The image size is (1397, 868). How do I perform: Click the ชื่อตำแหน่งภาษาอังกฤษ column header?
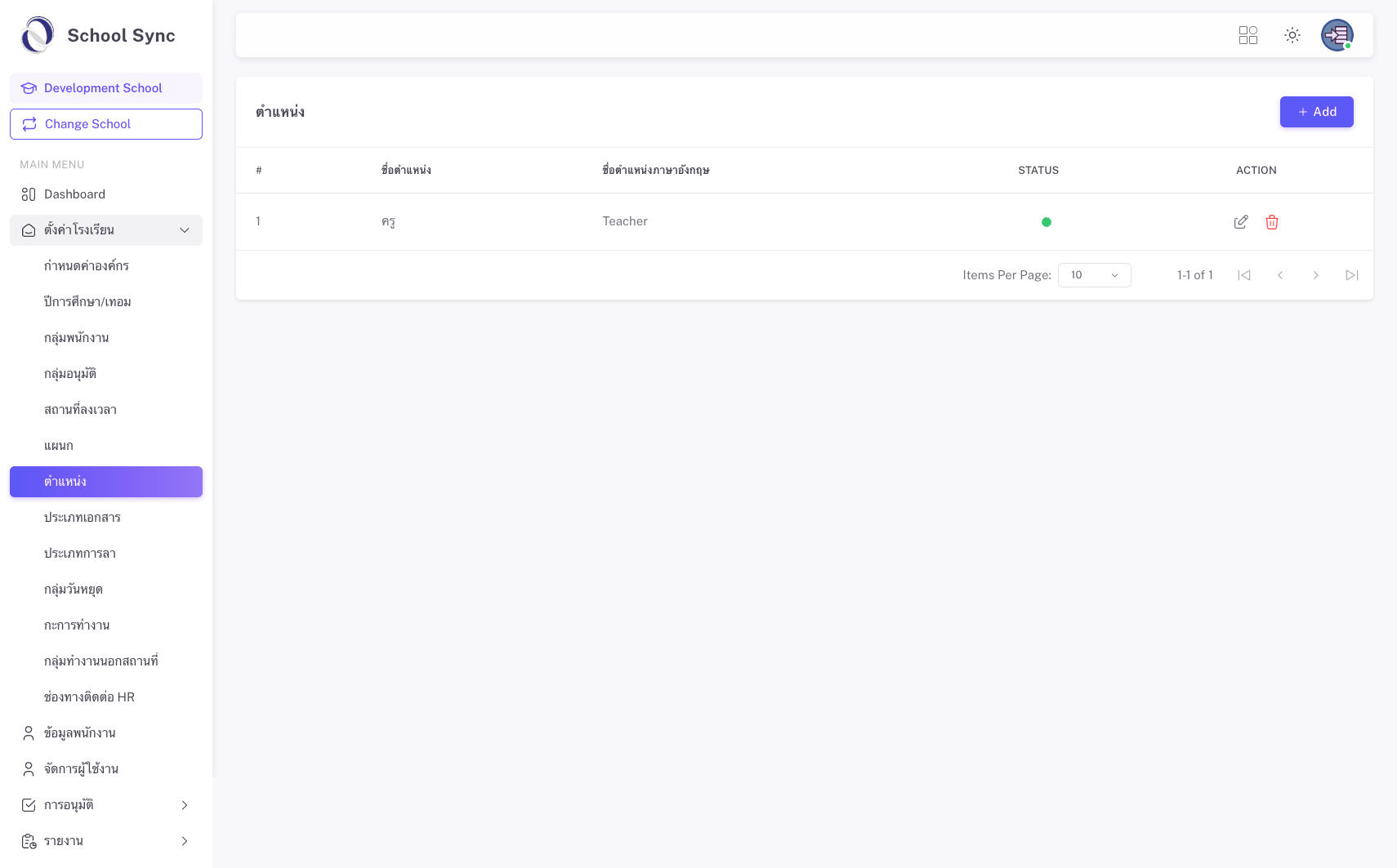pyautogui.click(x=656, y=170)
